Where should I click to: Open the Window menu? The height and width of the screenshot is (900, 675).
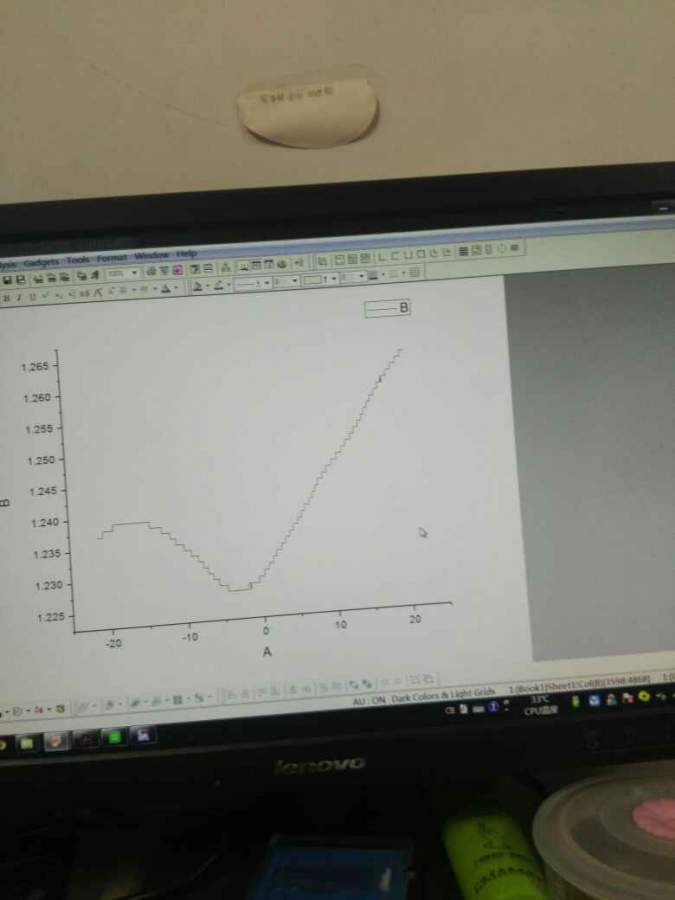[x=152, y=255]
